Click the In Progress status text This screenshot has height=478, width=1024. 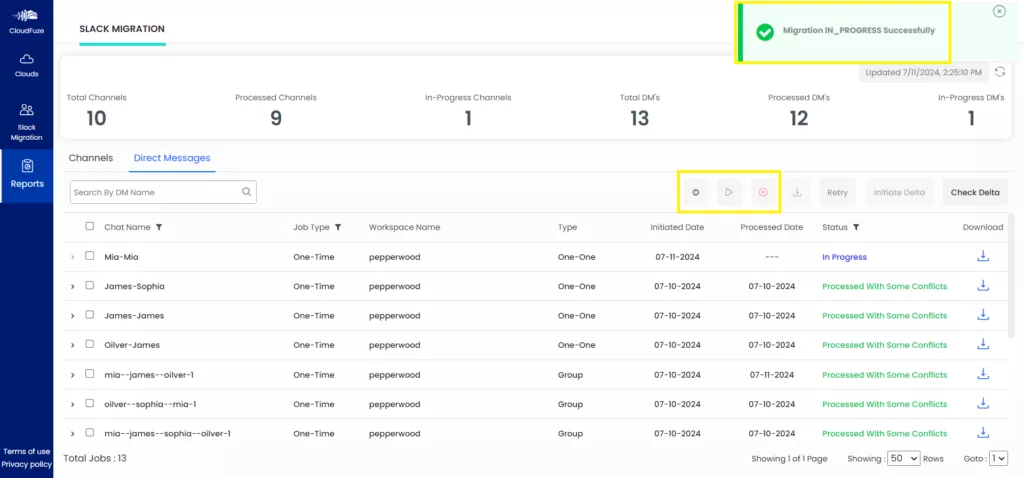click(844, 257)
